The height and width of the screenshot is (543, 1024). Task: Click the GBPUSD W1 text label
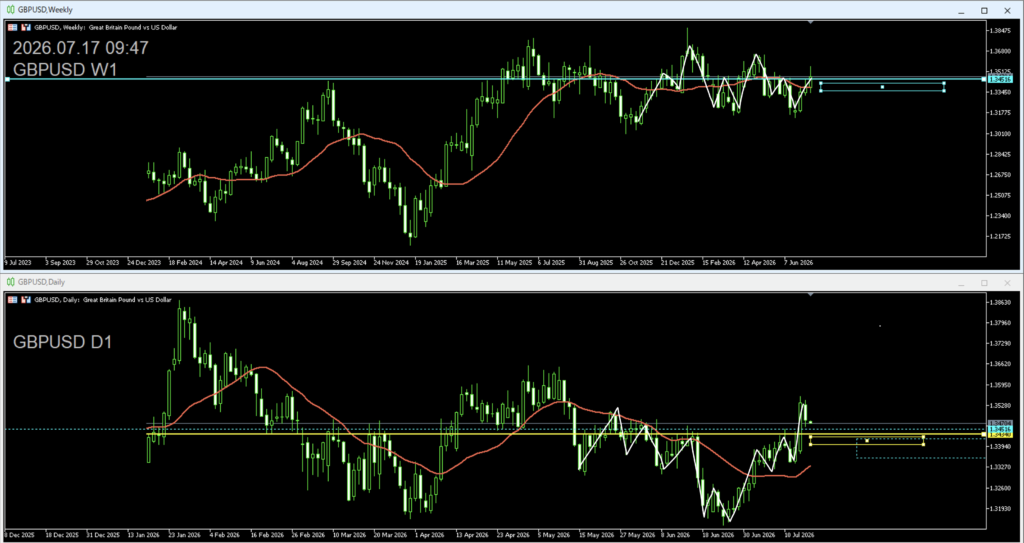65,70
